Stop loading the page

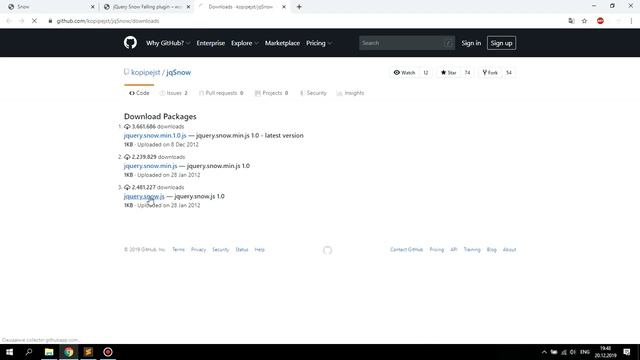click(x=34, y=21)
